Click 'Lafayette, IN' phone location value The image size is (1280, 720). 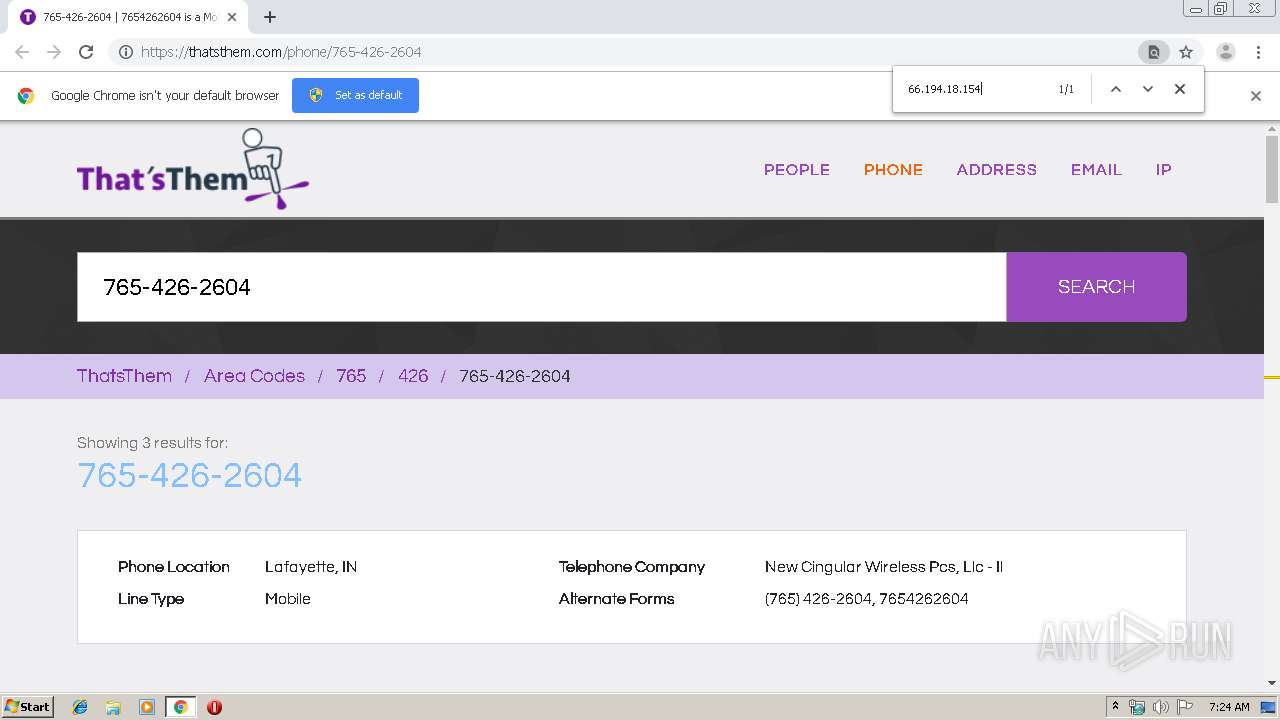coord(311,567)
